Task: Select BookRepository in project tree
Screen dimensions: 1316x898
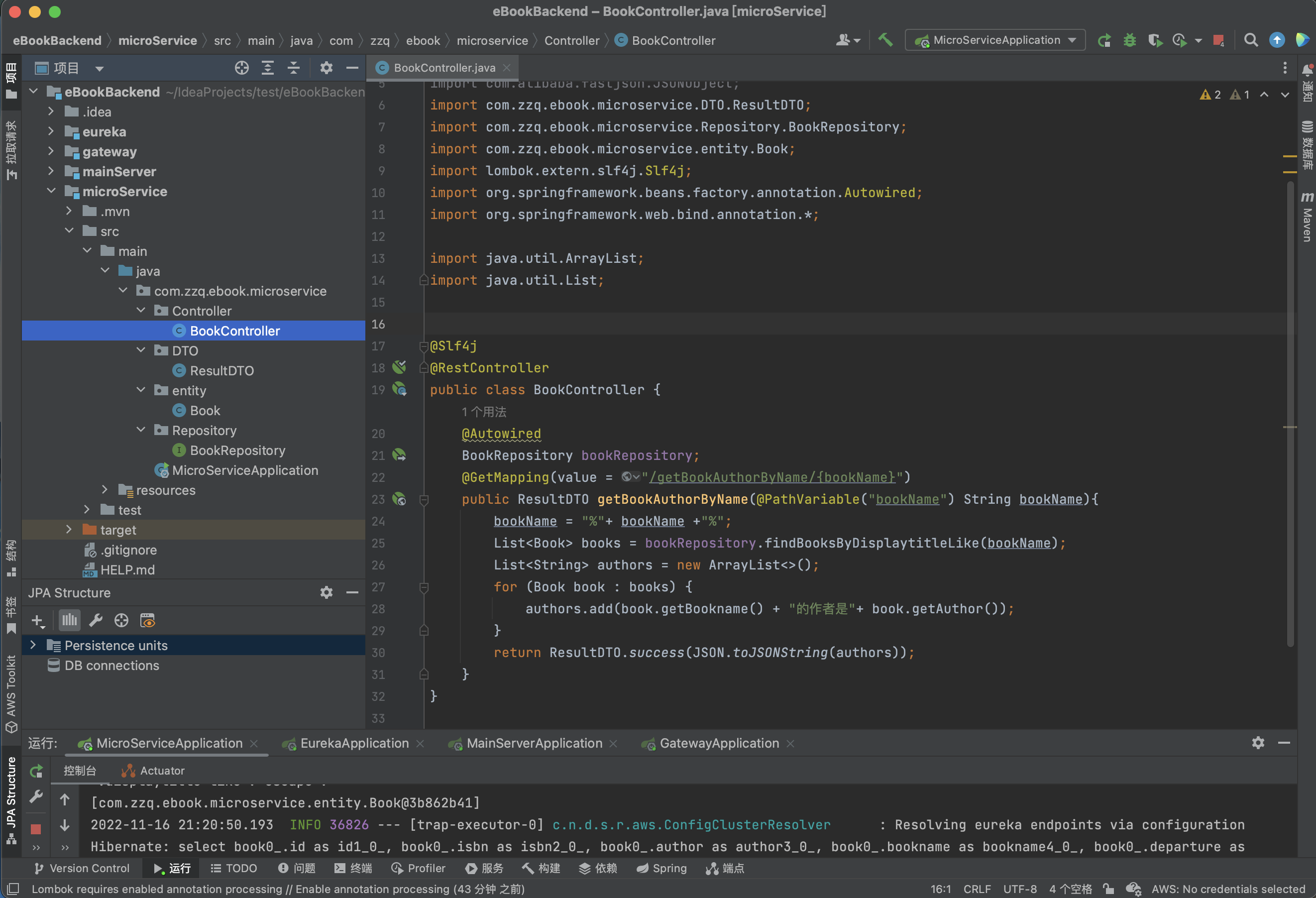Action: point(237,450)
